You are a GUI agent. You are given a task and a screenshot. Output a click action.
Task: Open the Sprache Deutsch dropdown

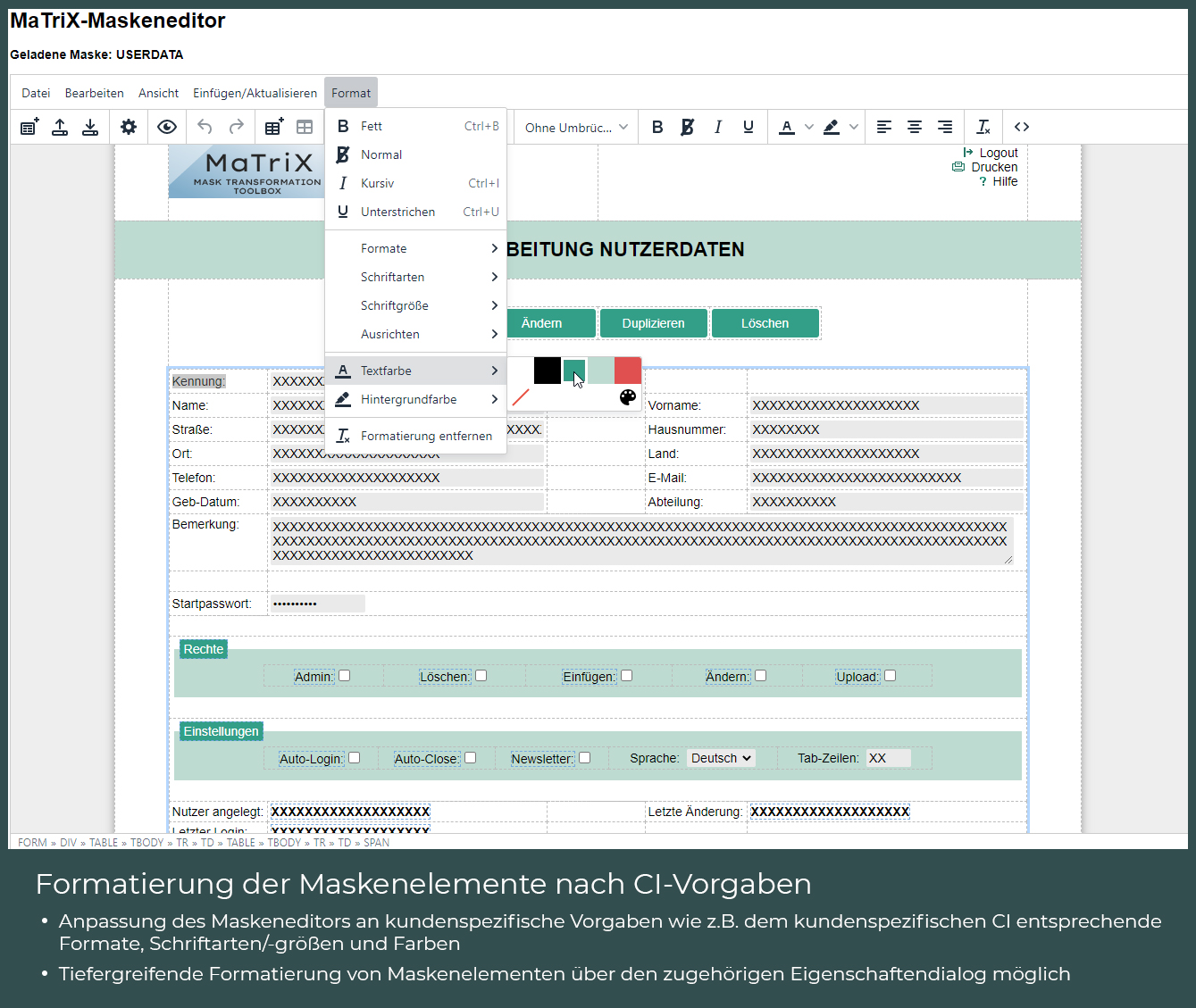[x=721, y=758]
